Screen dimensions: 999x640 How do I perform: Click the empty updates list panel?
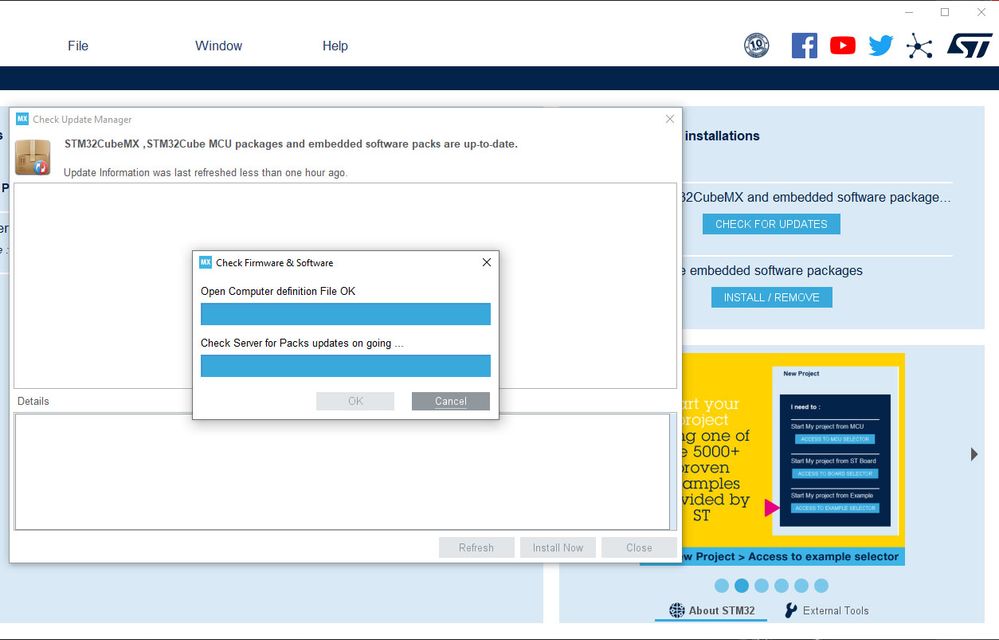click(x=345, y=285)
